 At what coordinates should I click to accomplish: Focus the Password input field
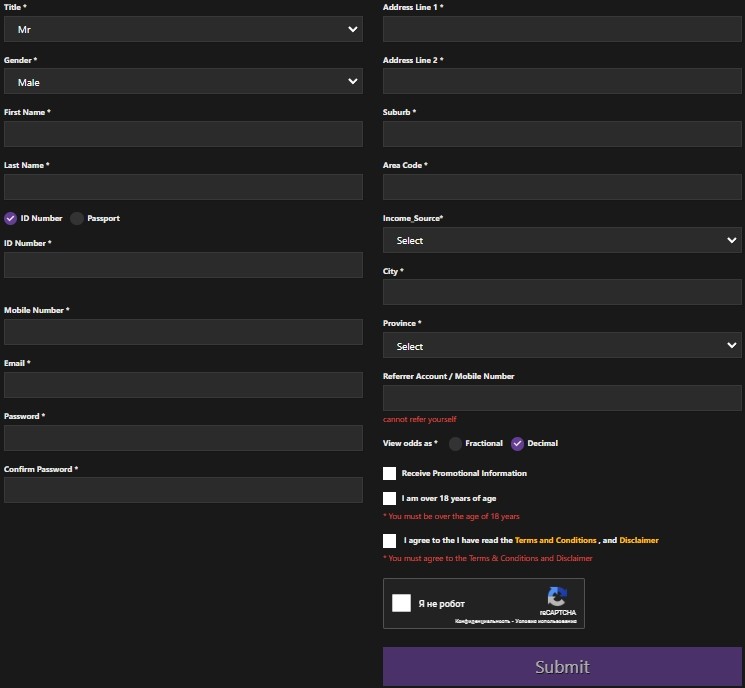tap(183, 438)
